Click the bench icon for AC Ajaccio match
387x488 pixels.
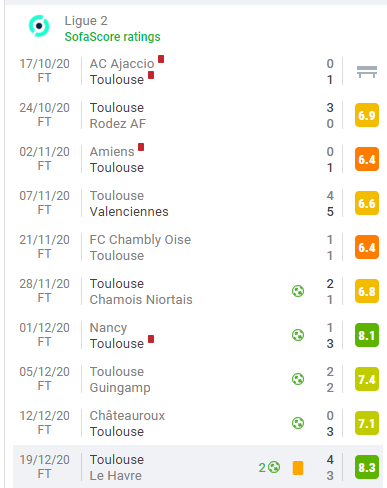367,72
